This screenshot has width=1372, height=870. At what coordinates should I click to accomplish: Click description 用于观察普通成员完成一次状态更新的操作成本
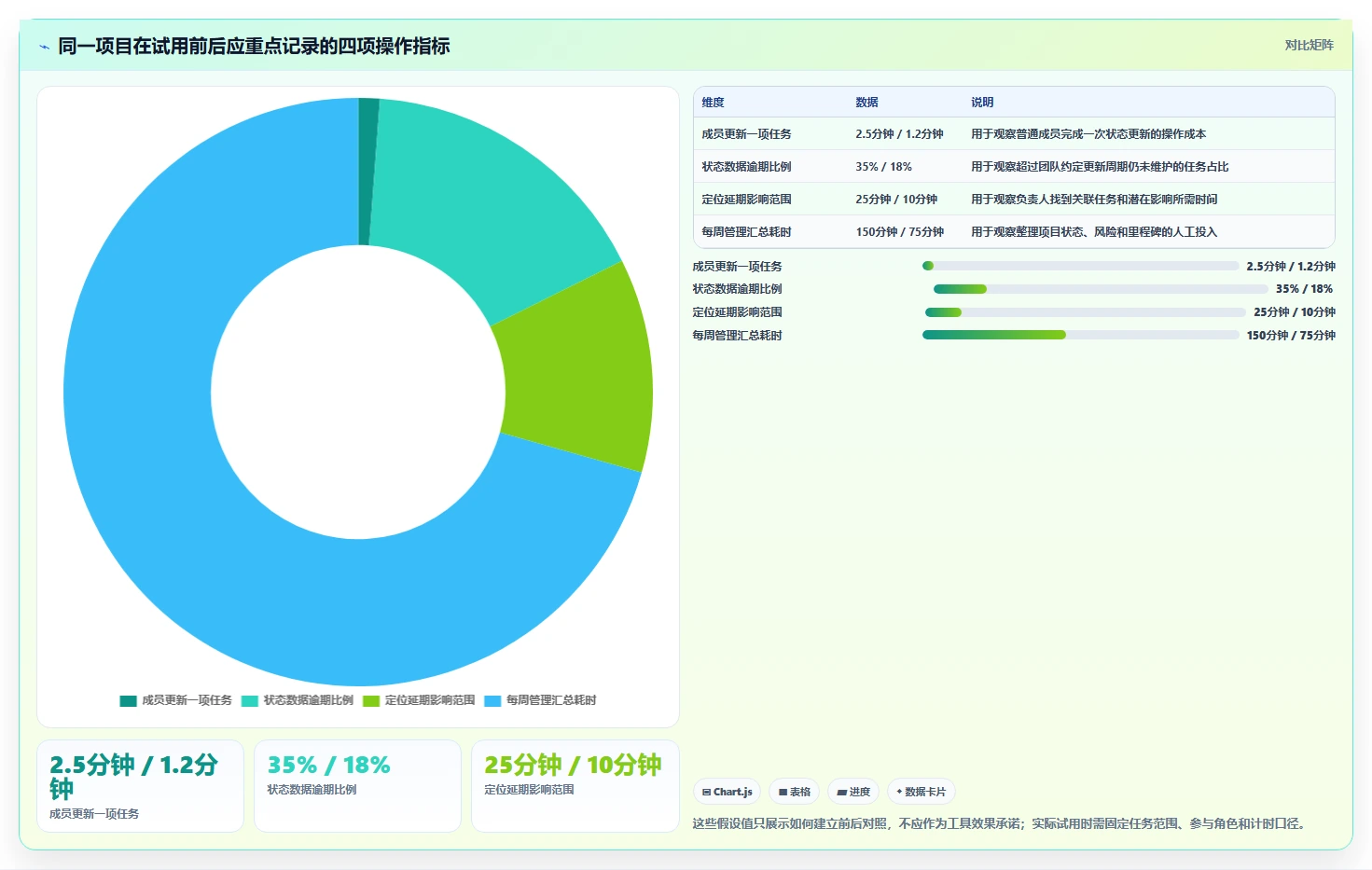pyautogui.click(x=1088, y=134)
